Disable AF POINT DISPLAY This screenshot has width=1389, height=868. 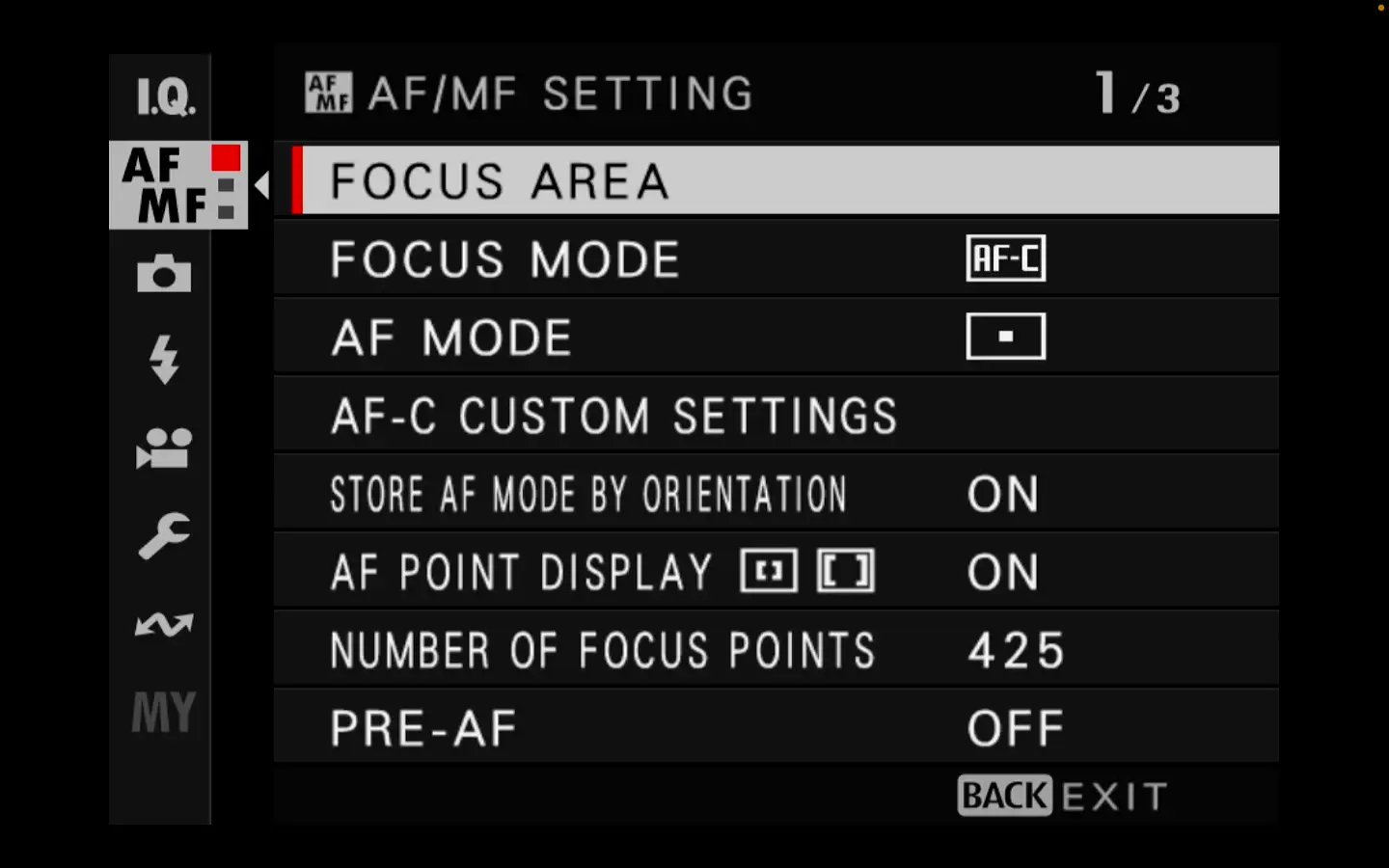[x=1002, y=571]
